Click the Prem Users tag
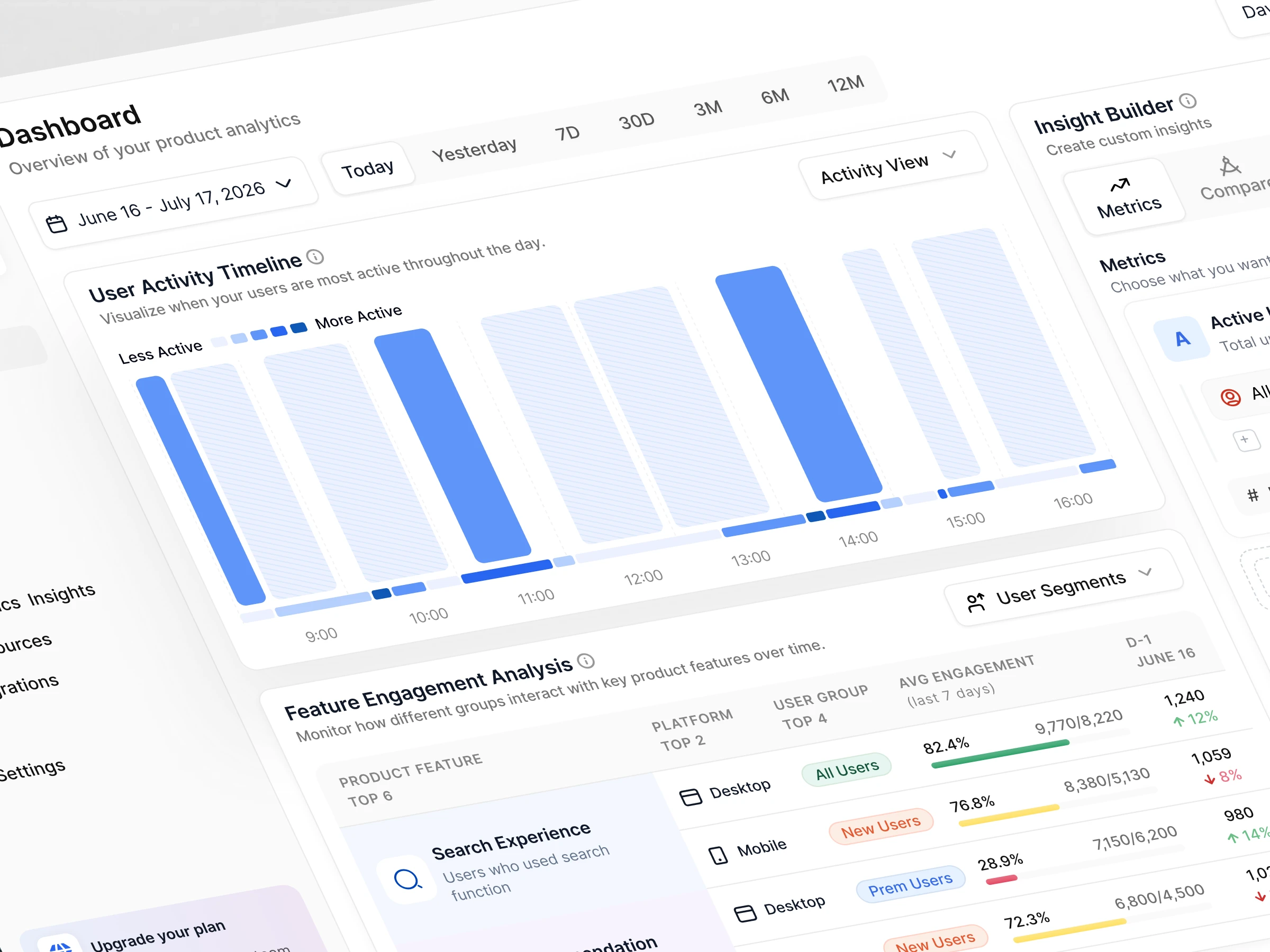This screenshot has height=952, width=1270. coord(911,884)
